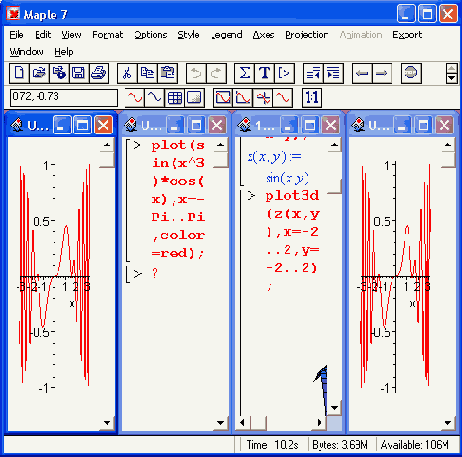Open the Style menu

click(x=188, y=35)
